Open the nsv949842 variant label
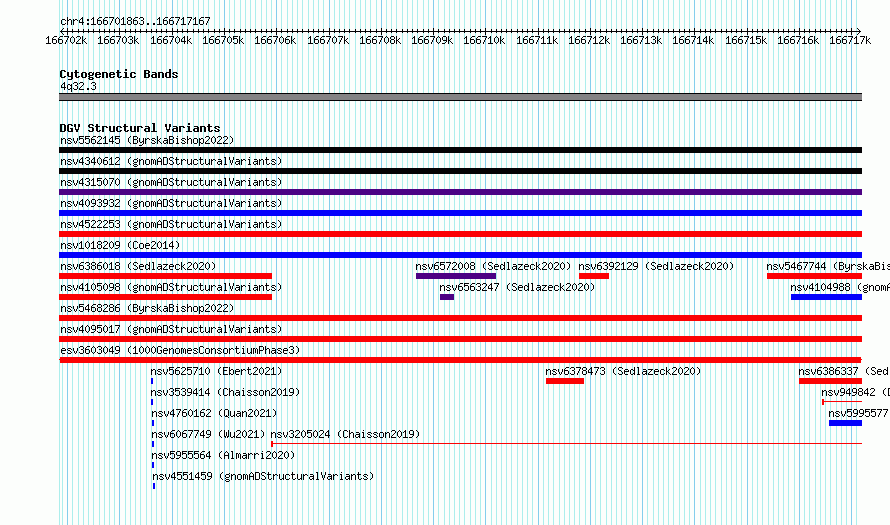Viewport: 890px width, 525px height. [855, 392]
